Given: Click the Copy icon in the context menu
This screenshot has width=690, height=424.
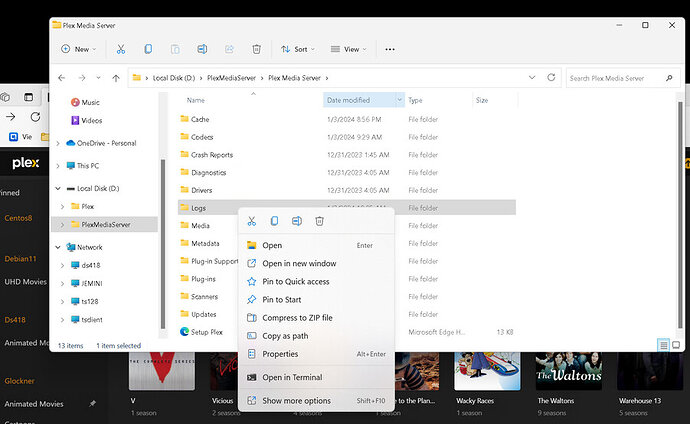Looking at the screenshot, I should pyautogui.click(x=274, y=221).
